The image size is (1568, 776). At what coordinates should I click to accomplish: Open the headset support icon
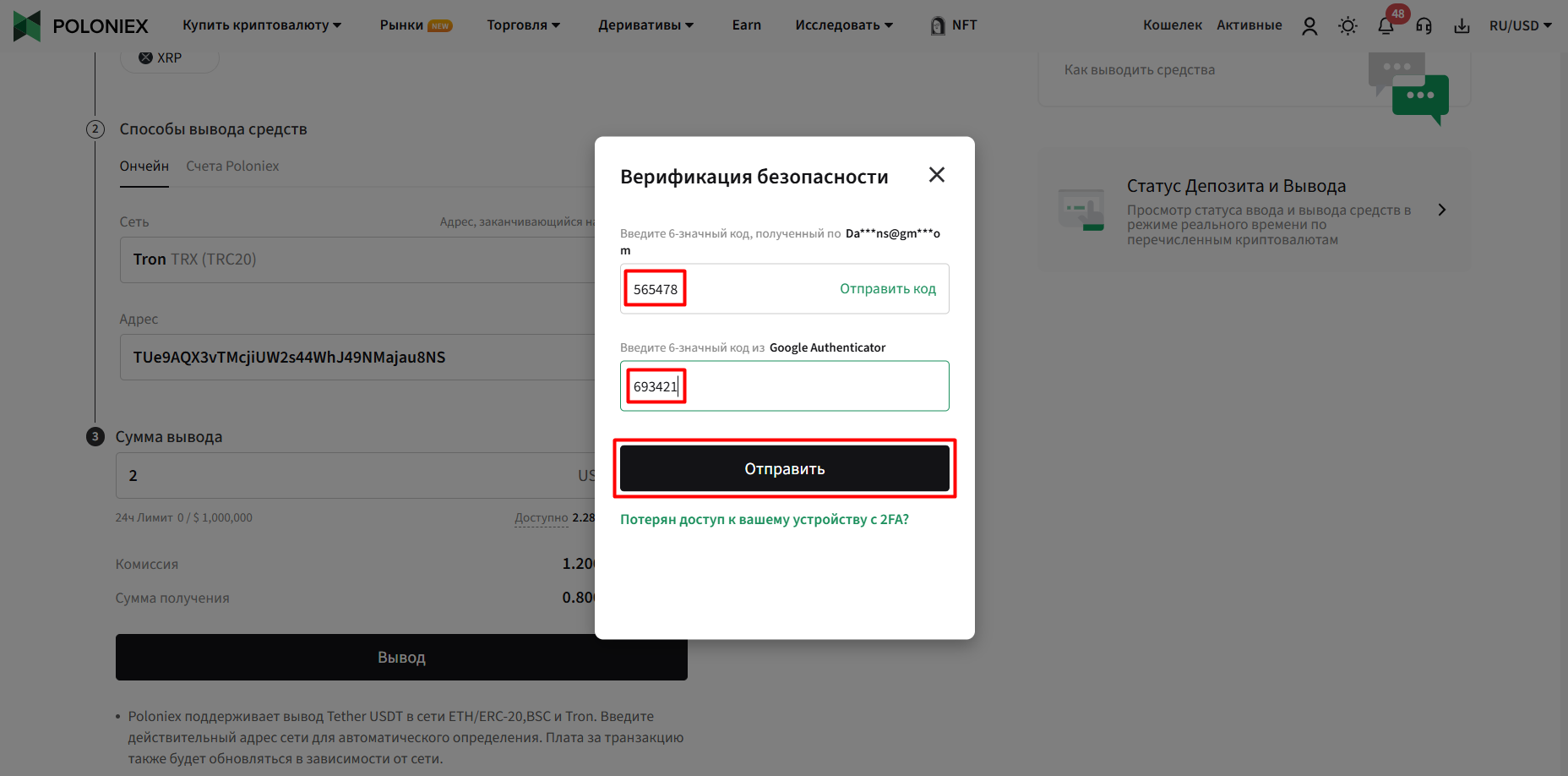pyautogui.click(x=1424, y=26)
